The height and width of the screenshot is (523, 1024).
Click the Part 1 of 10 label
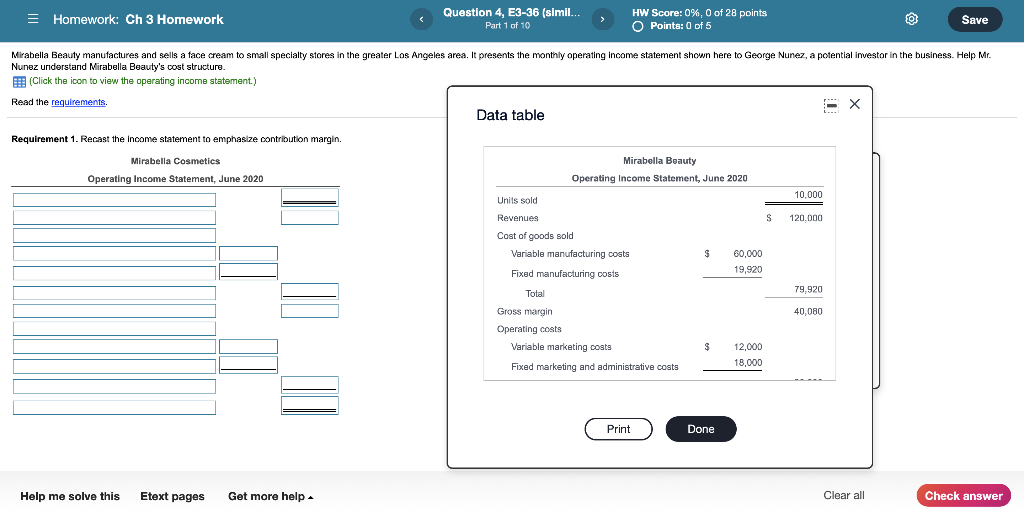pyautogui.click(x=507, y=26)
